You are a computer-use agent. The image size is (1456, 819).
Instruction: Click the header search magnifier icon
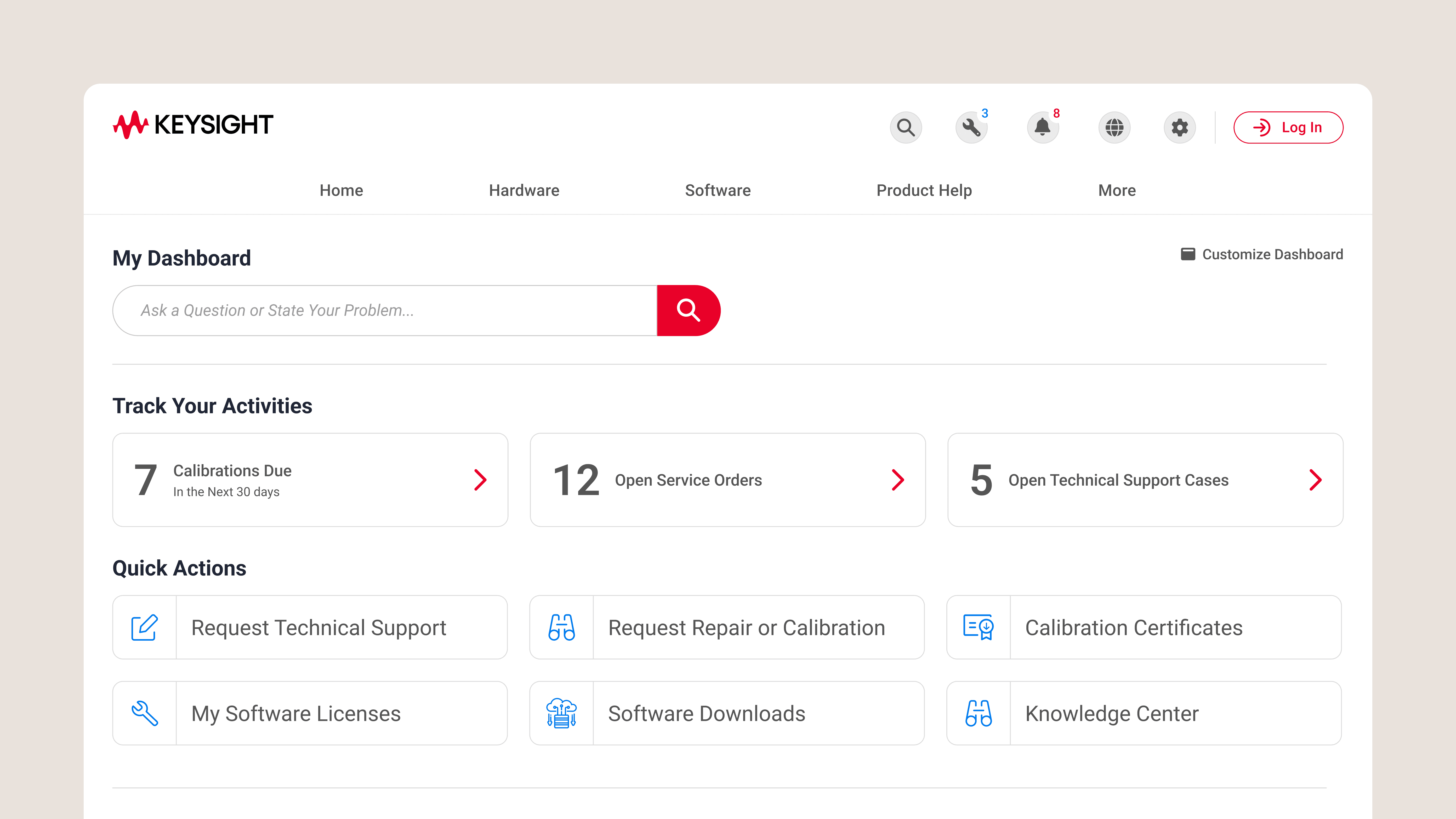click(906, 127)
